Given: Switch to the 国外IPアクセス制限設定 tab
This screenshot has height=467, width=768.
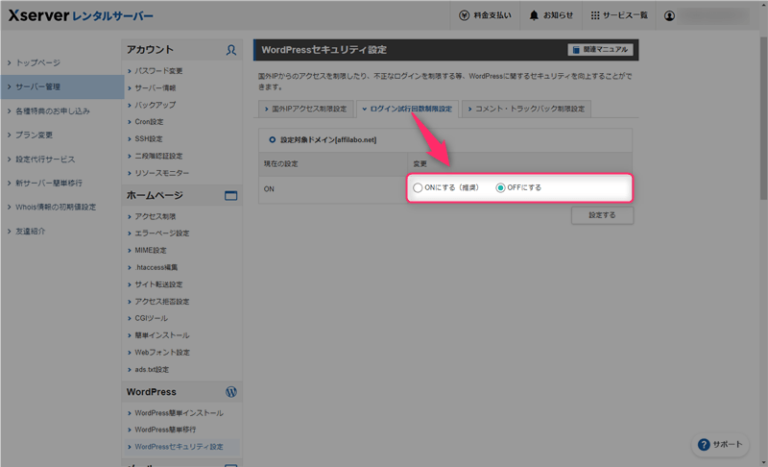Looking at the screenshot, I should point(304,108).
